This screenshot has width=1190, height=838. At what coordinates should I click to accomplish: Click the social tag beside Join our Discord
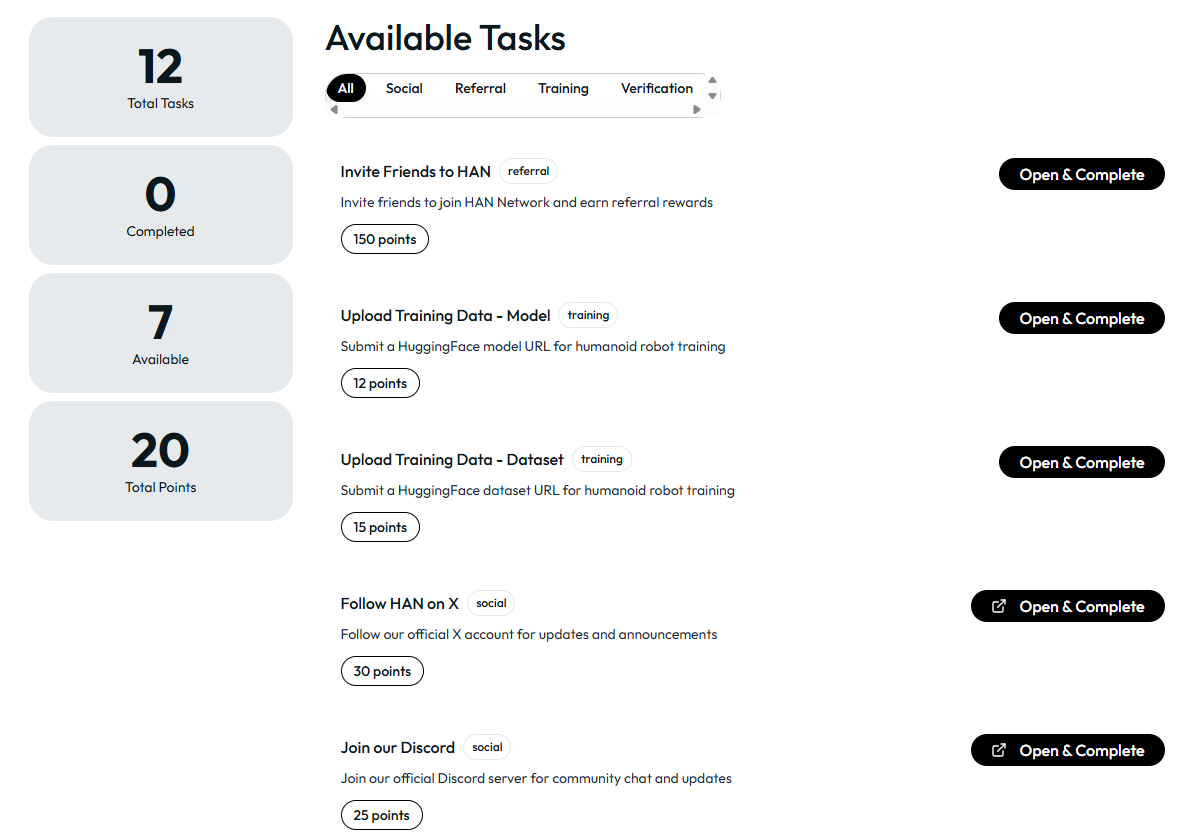487,747
